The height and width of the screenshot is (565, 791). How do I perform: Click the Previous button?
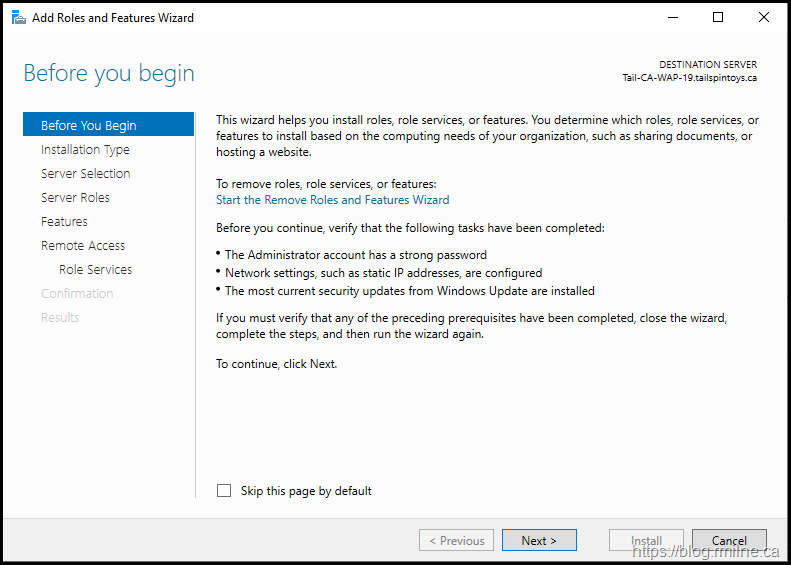[x=456, y=541]
